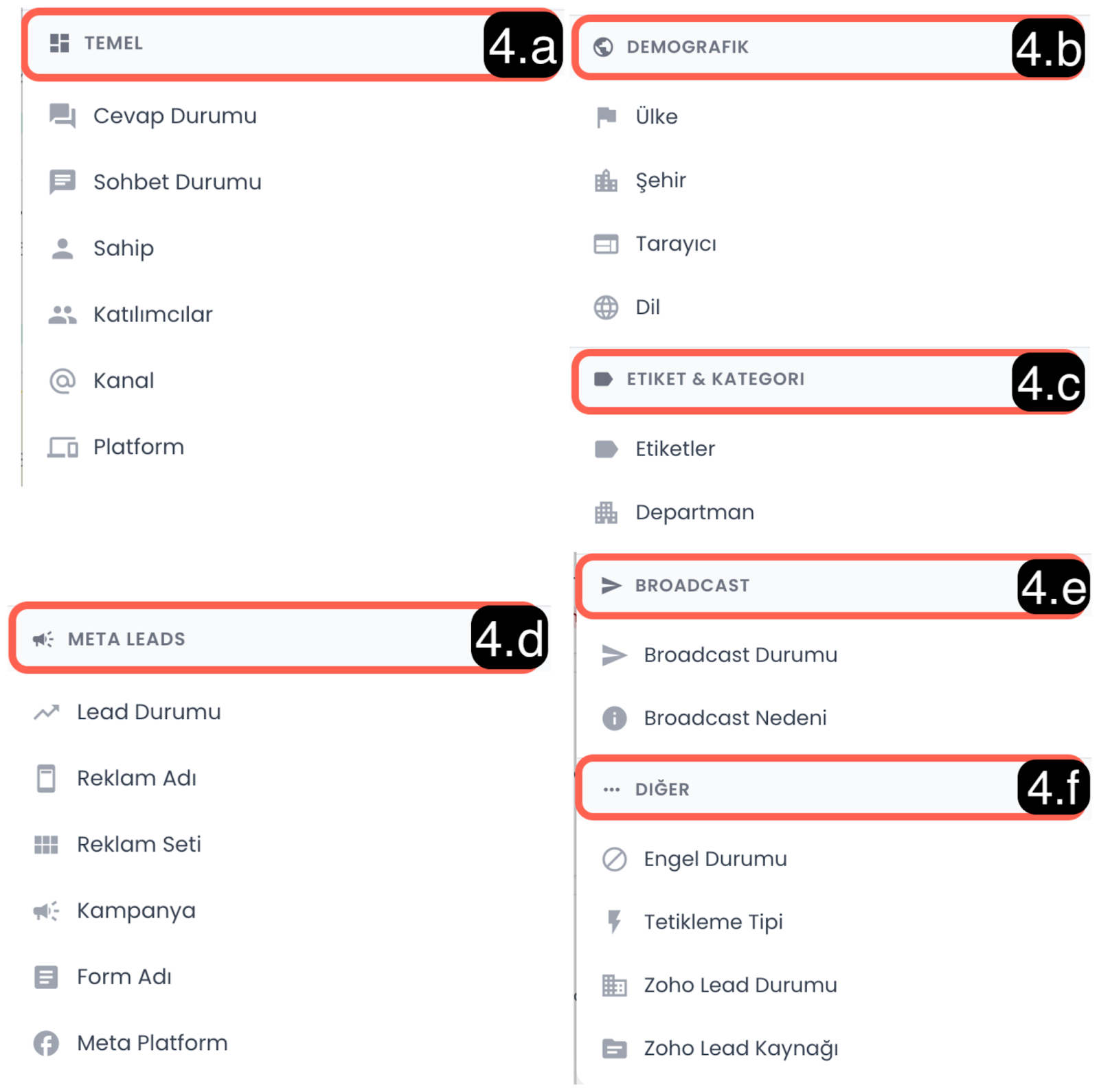The width and height of the screenshot is (1099, 1092).
Task: Click the Lead Durumu trend arrow icon
Action: pos(46,712)
